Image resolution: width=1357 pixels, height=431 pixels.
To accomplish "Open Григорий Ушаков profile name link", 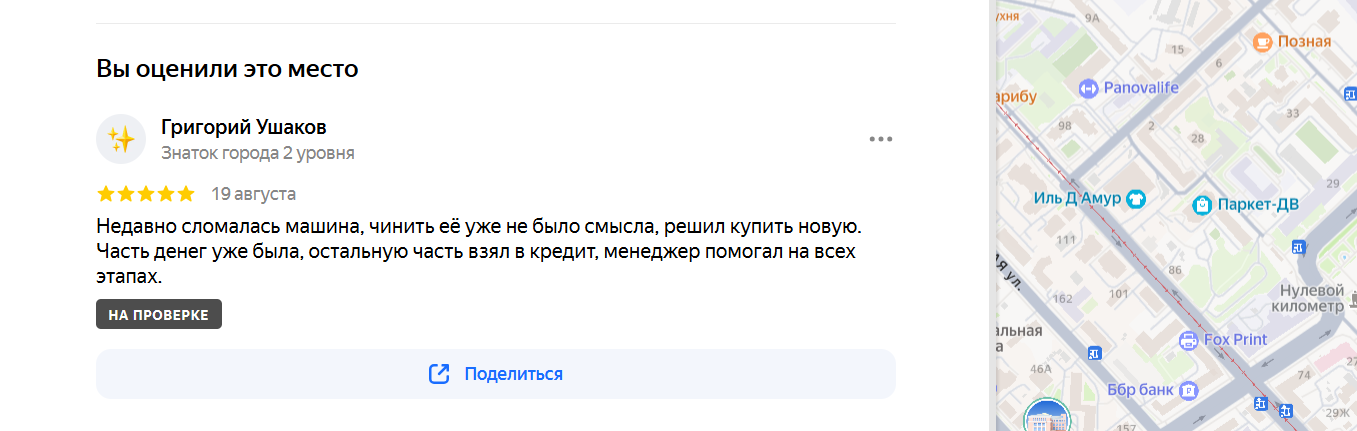I will (243, 127).
